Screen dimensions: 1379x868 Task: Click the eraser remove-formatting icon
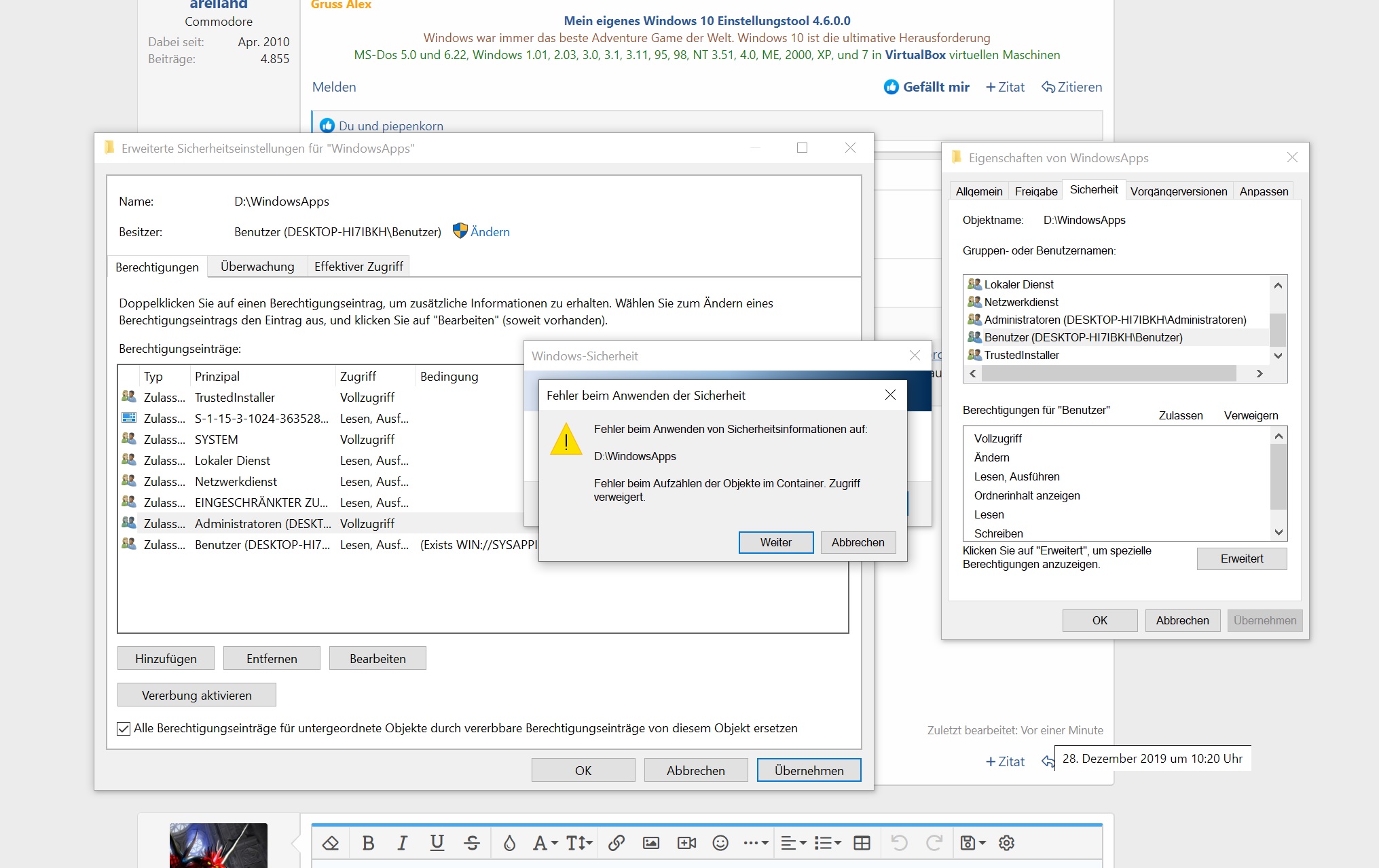tap(331, 843)
